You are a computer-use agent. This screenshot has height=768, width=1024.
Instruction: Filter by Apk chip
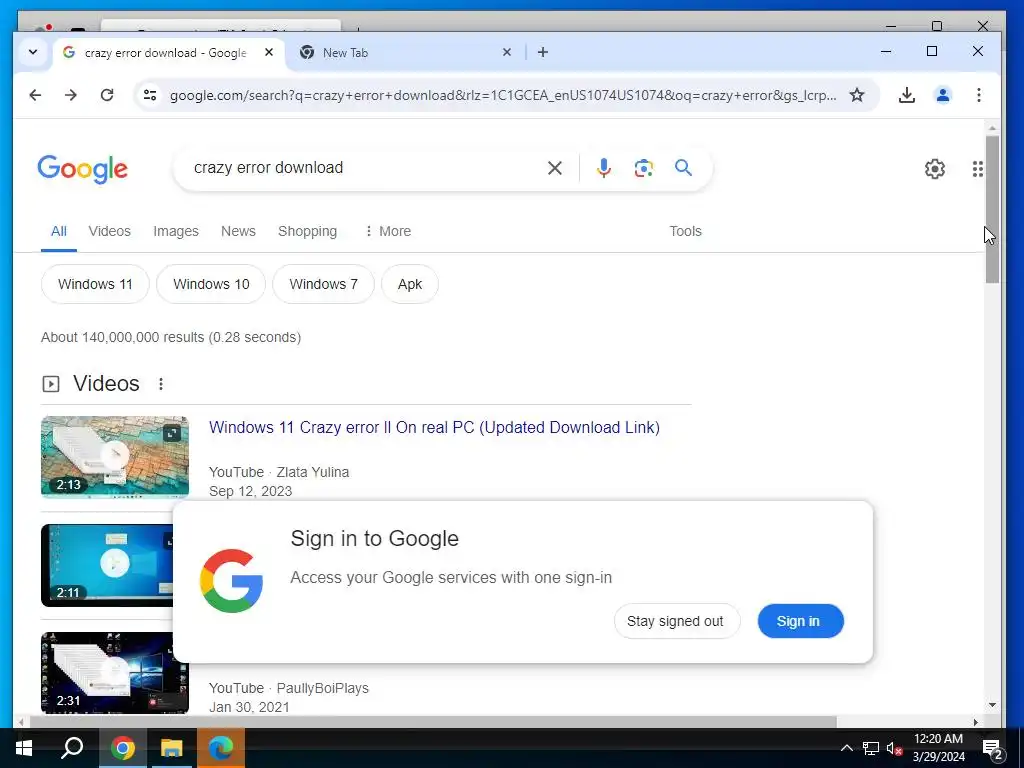click(x=409, y=284)
